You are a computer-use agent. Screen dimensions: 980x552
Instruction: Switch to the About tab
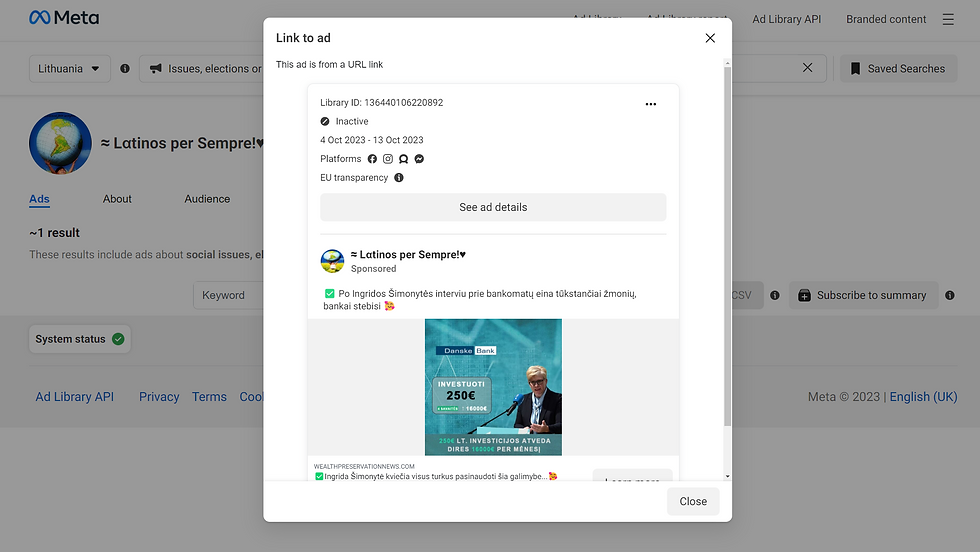pyautogui.click(x=117, y=199)
